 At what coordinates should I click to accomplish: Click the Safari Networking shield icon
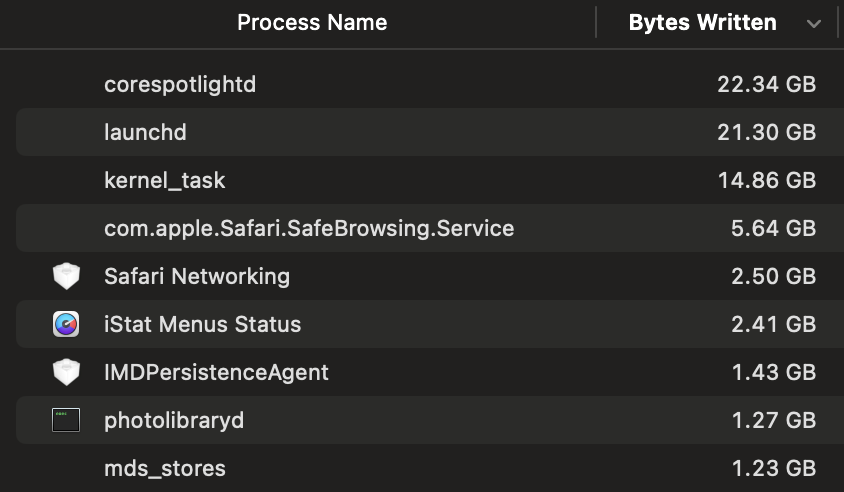(66, 276)
